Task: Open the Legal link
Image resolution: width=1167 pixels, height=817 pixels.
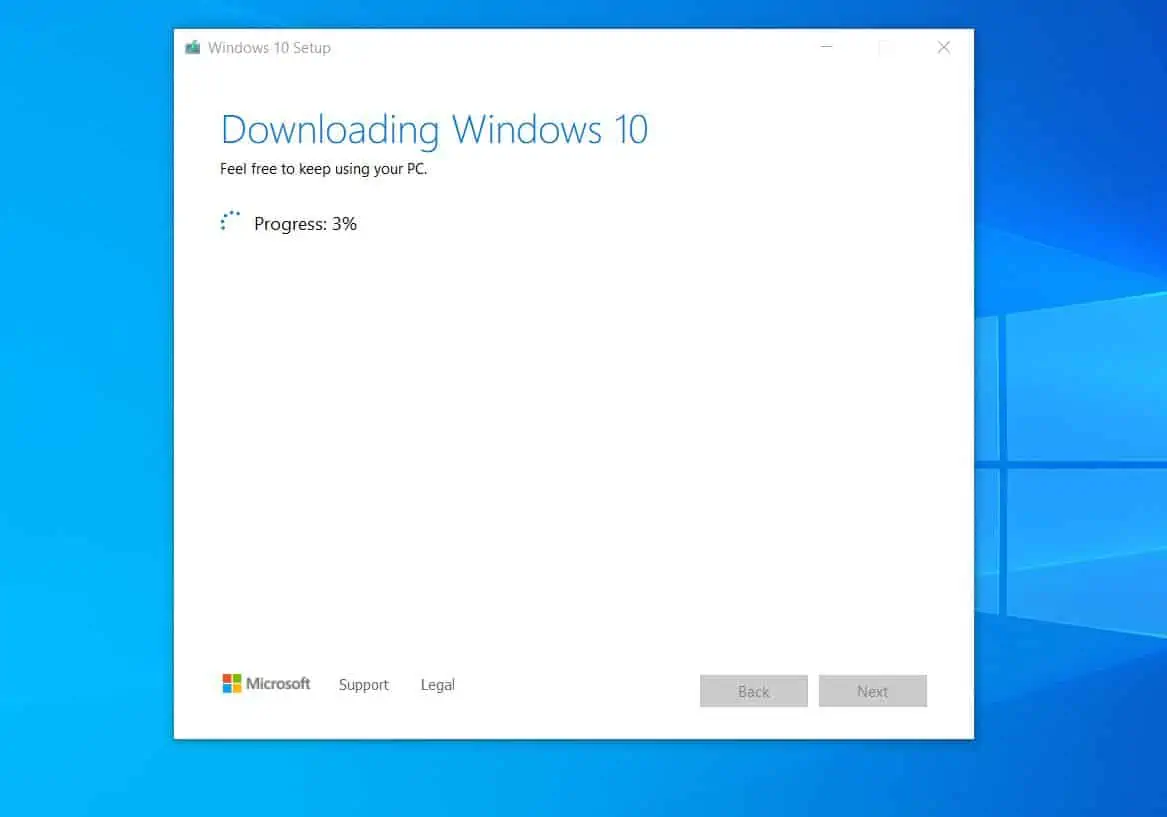Action: click(438, 685)
